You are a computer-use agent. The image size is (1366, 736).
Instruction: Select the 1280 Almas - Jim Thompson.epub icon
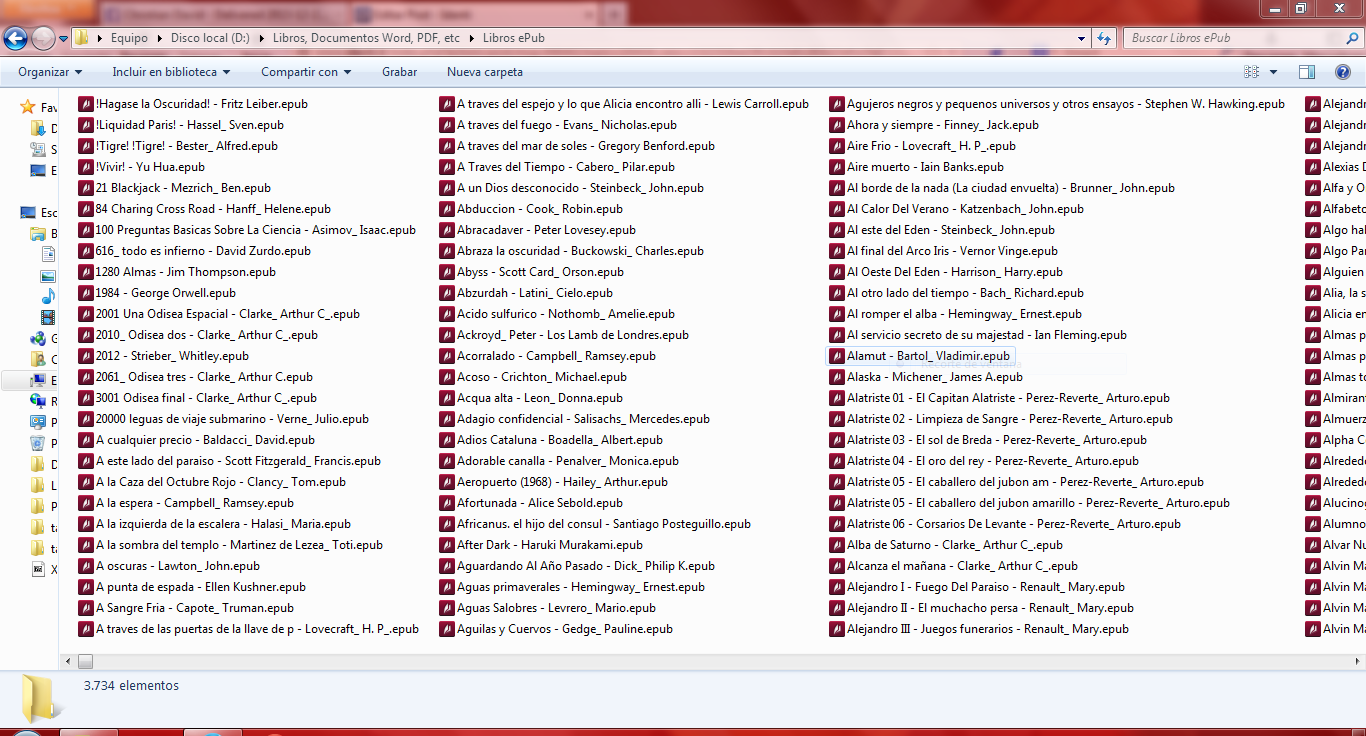coord(86,272)
